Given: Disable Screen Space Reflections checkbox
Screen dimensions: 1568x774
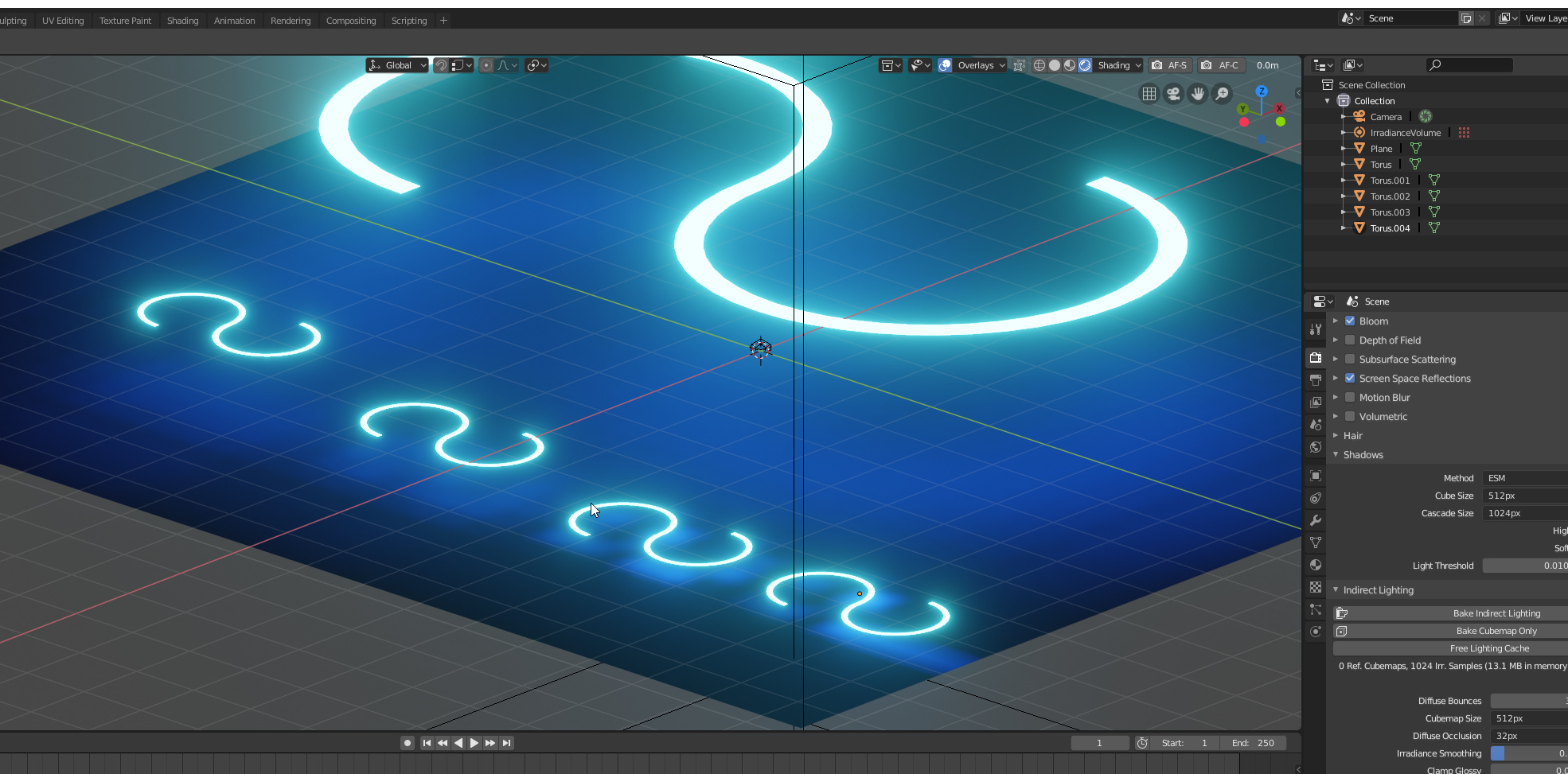Looking at the screenshot, I should click(x=1350, y=379).
